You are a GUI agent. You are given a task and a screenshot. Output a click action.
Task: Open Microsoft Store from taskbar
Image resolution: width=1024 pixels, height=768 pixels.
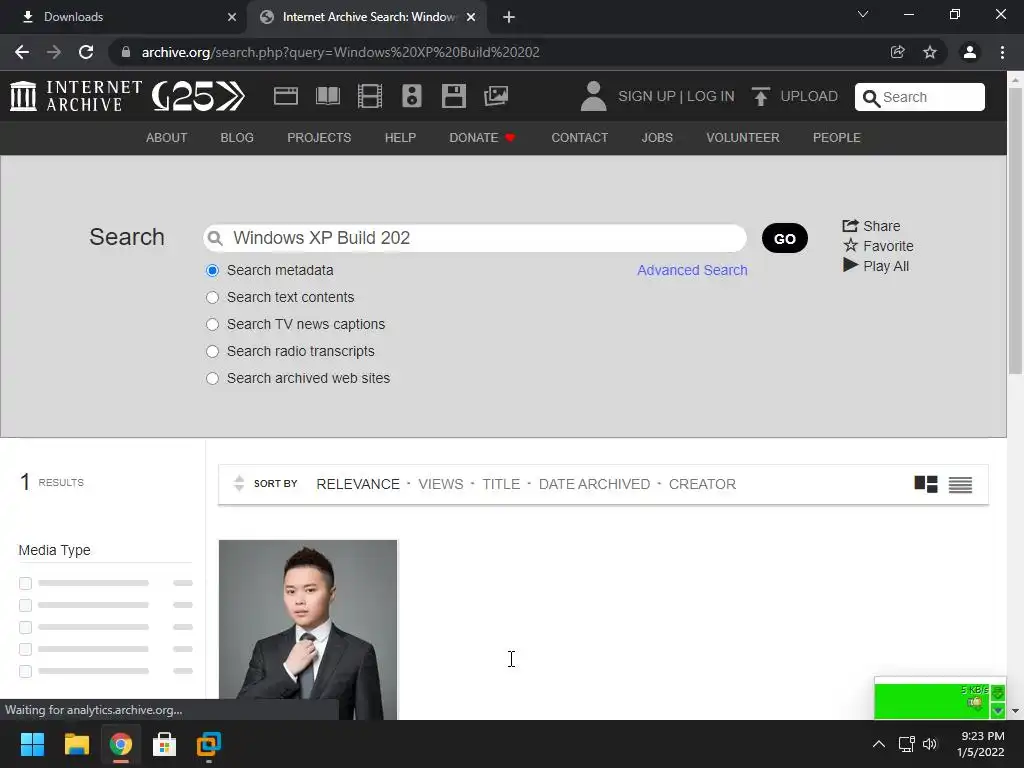pos(164,744)
